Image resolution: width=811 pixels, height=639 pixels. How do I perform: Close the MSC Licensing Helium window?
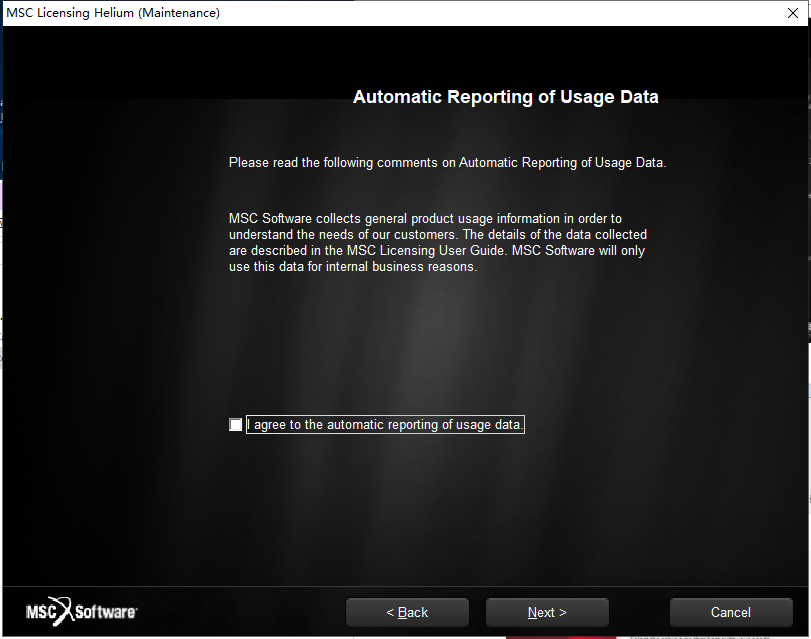point(792,13)
